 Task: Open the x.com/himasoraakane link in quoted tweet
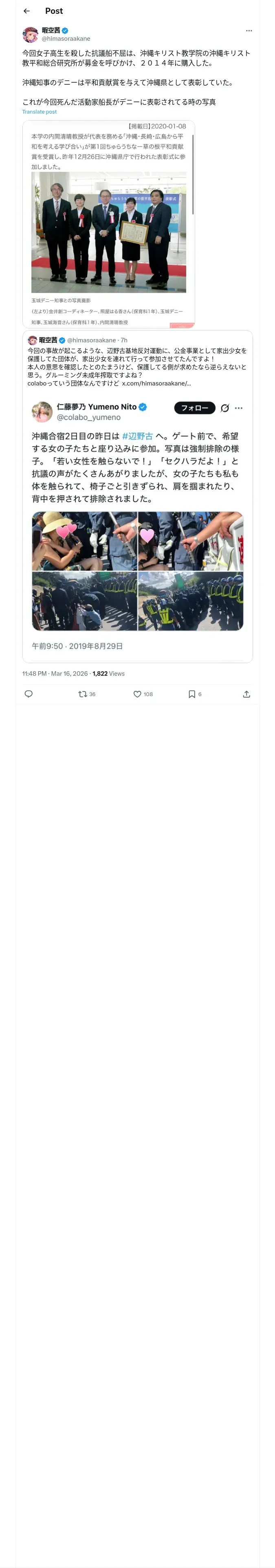156,383
